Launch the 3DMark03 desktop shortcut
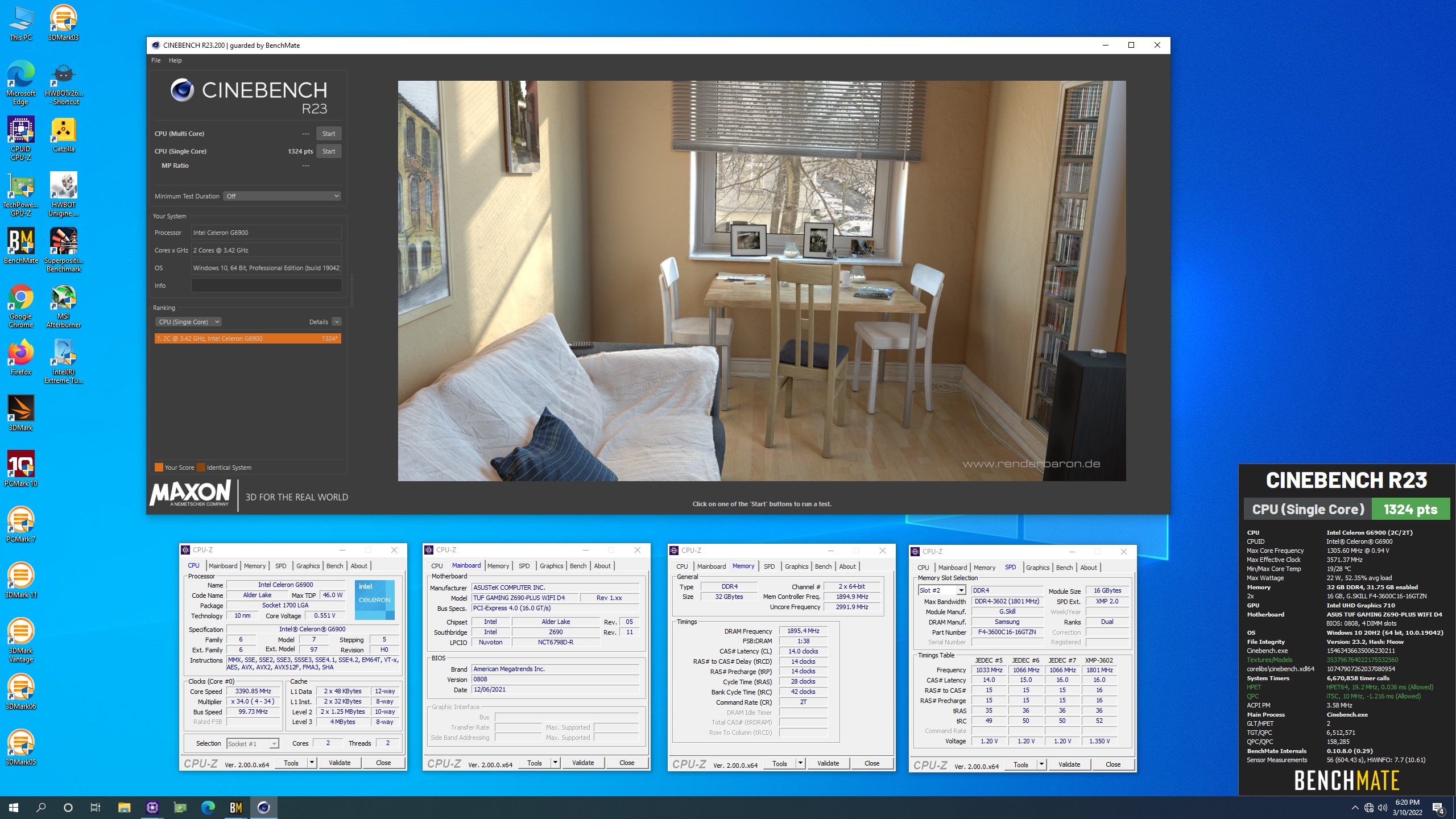 pyautogui.click(x=63, y=23)
